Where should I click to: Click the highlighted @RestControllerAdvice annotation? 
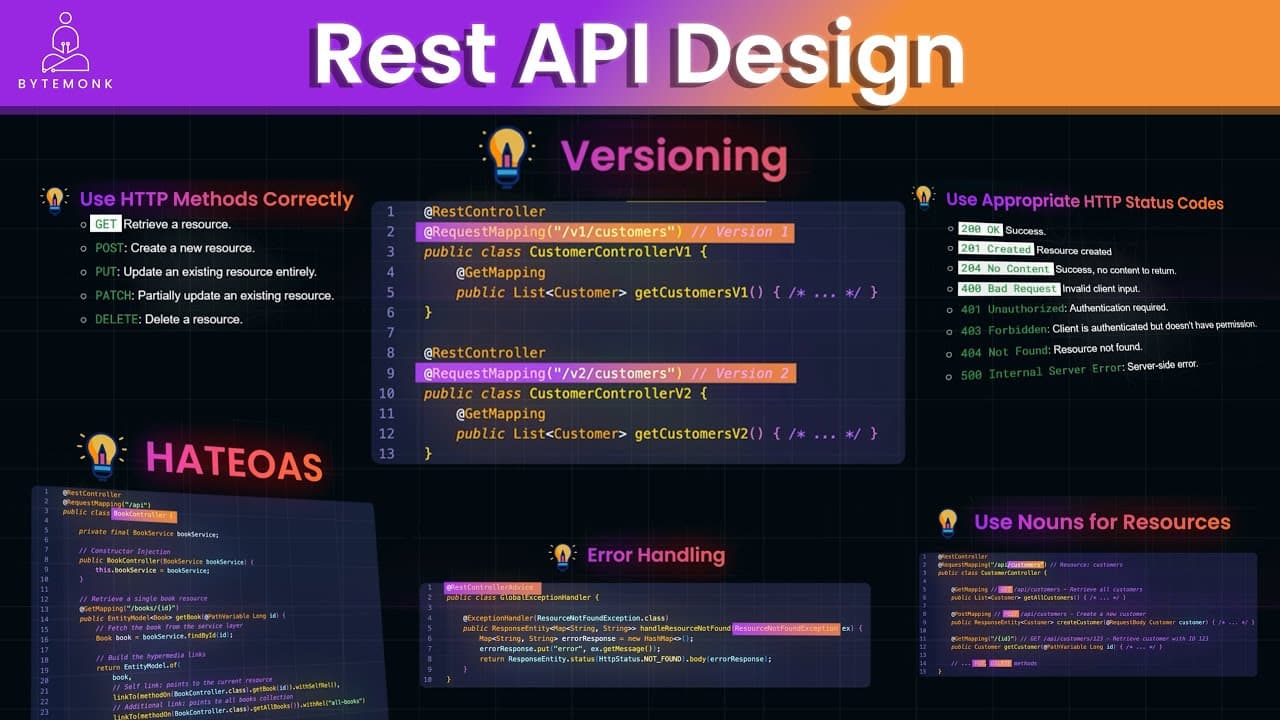coord(492,587)
